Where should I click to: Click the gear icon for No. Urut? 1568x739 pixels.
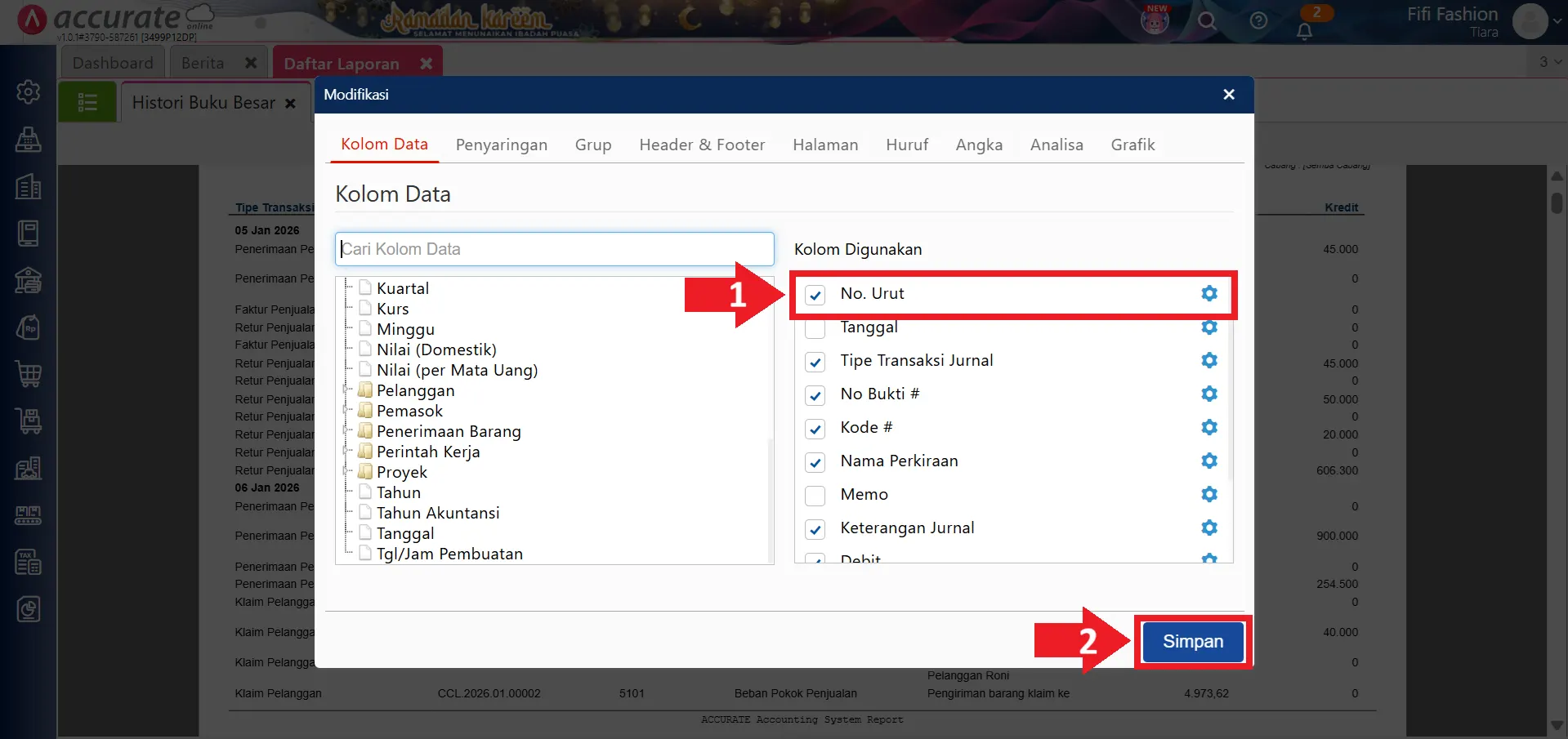(1208, 294)
